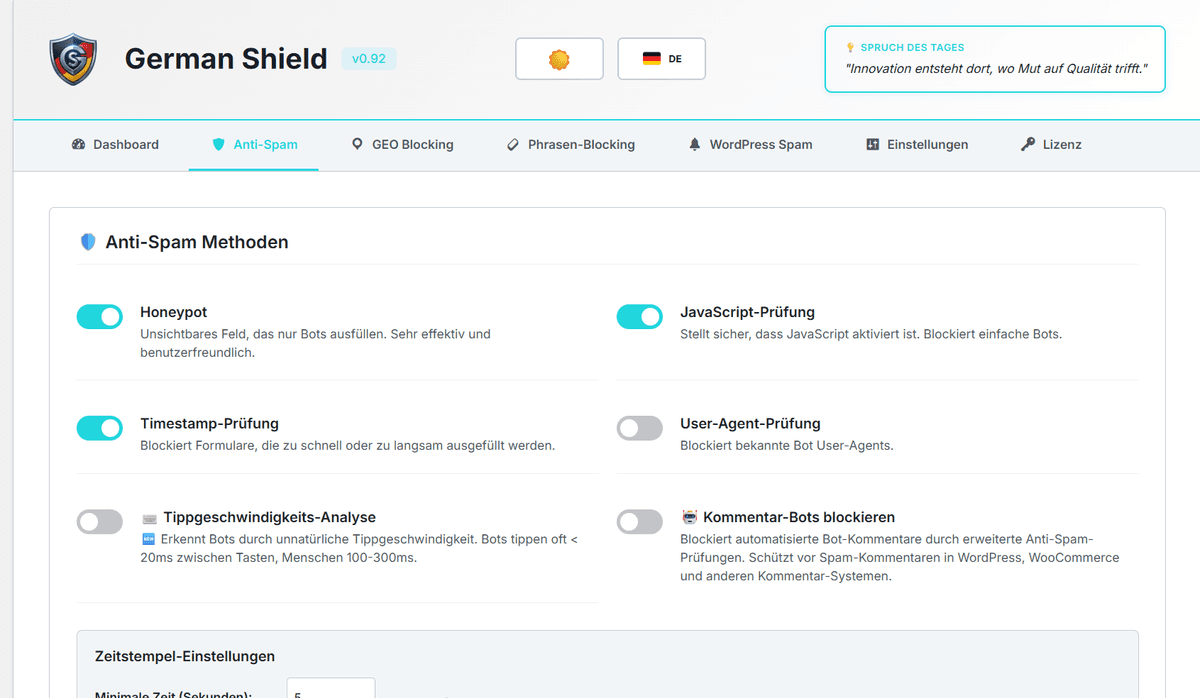The image size is (1200, 698).
Task: Click the key icon on the Lizenz tab
Action: [x=1026, y=144]
